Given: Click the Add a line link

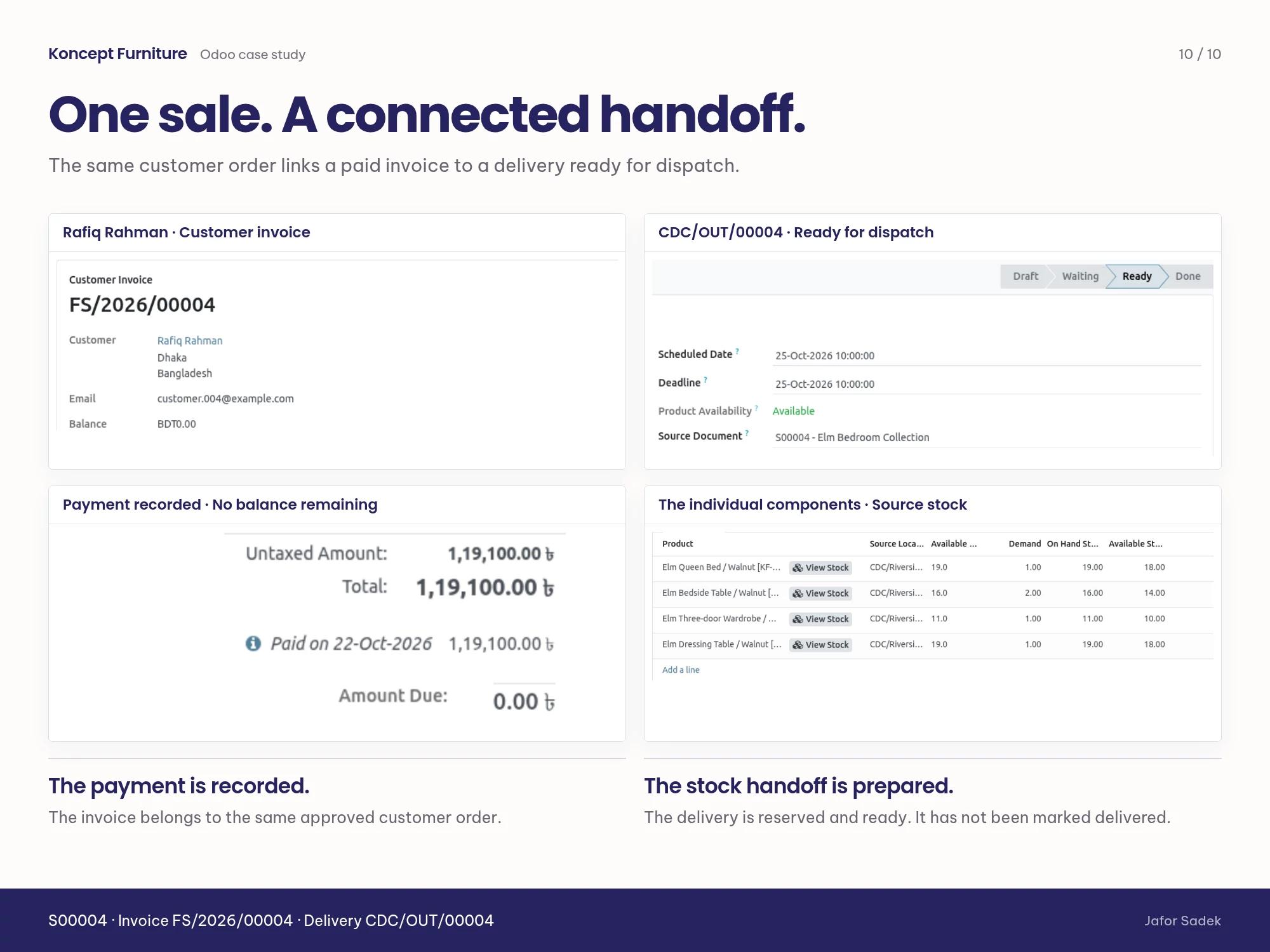Looking at the screenshot, I should point(681,670).
